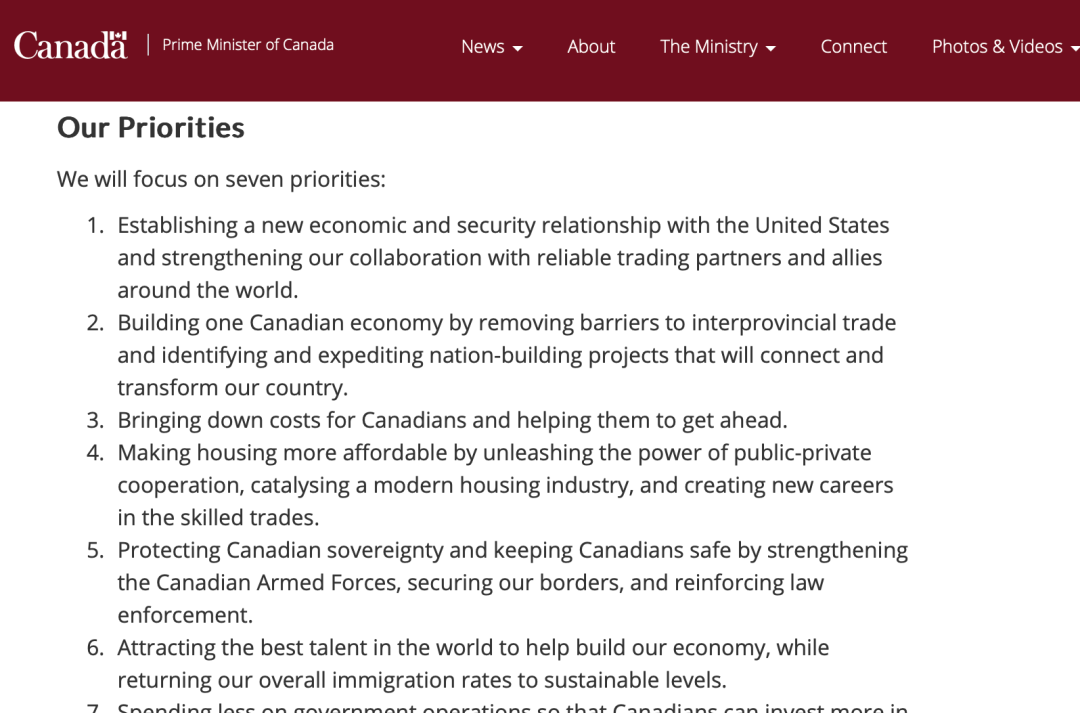Click the 'We will focus on seven priorities' sentence
Screen dimensions: 1080x713
221,179
